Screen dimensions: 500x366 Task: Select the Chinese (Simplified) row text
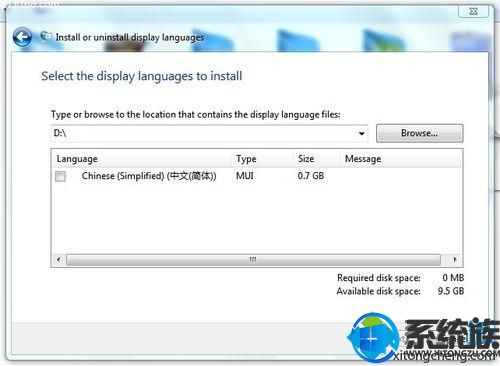click(x=149, y=176)
